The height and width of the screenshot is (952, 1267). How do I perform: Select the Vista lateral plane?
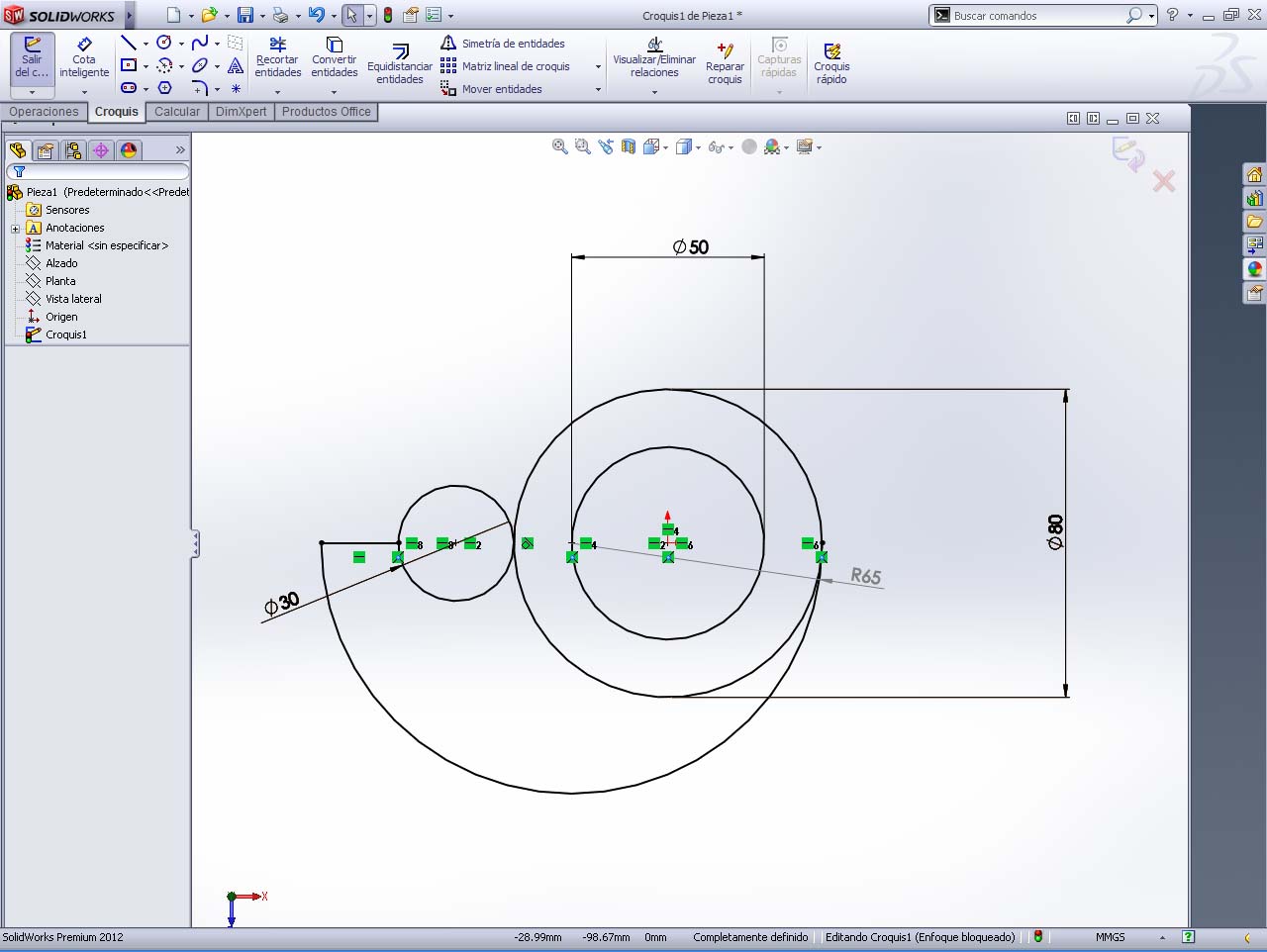coord(73,299)
